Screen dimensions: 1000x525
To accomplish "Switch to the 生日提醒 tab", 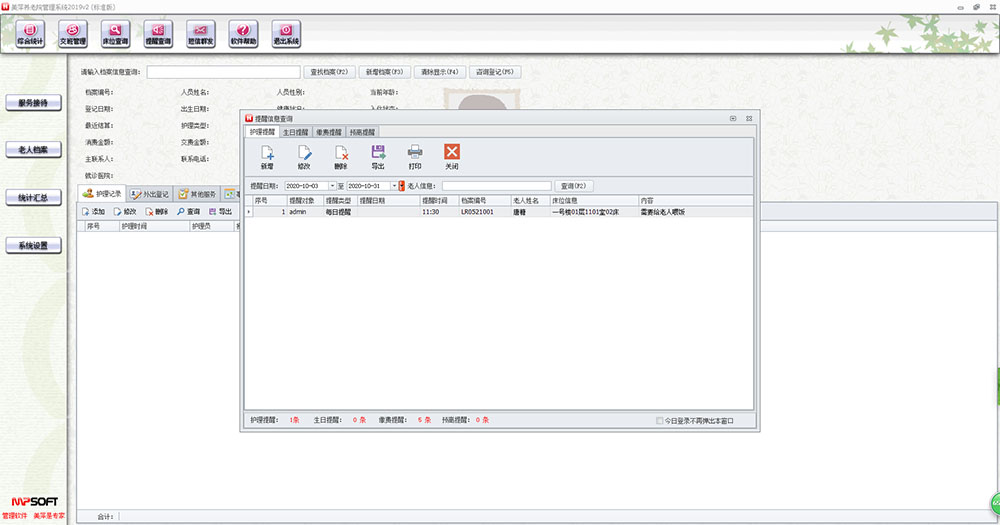I will click(x=295, y=132).
